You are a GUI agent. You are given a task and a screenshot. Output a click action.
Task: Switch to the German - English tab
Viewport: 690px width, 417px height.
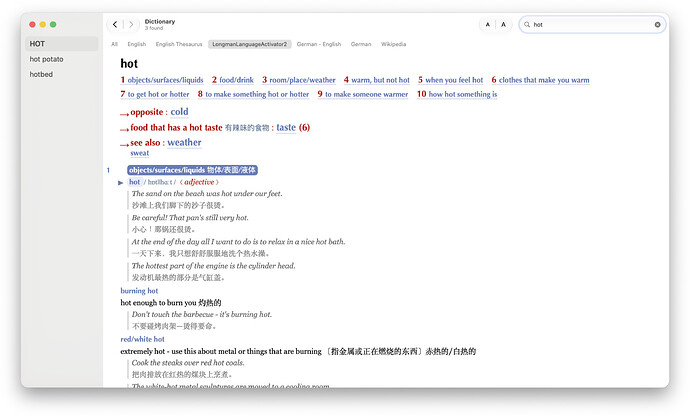click(x=319, y=44)
